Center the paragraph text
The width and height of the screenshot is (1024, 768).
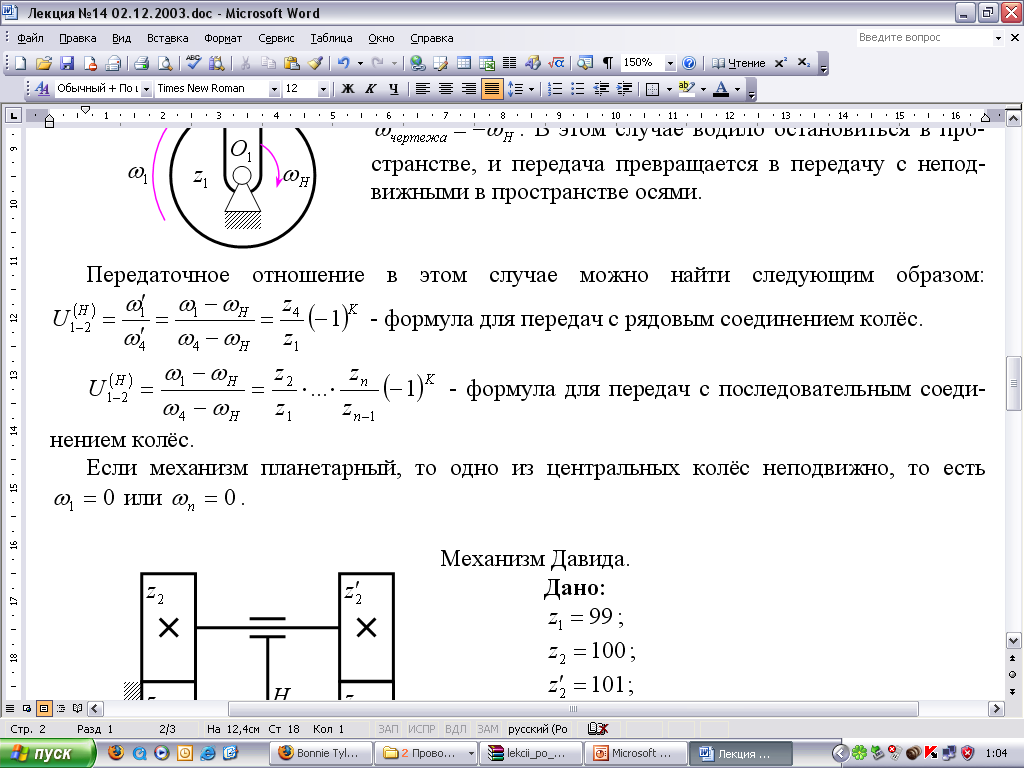445,89
